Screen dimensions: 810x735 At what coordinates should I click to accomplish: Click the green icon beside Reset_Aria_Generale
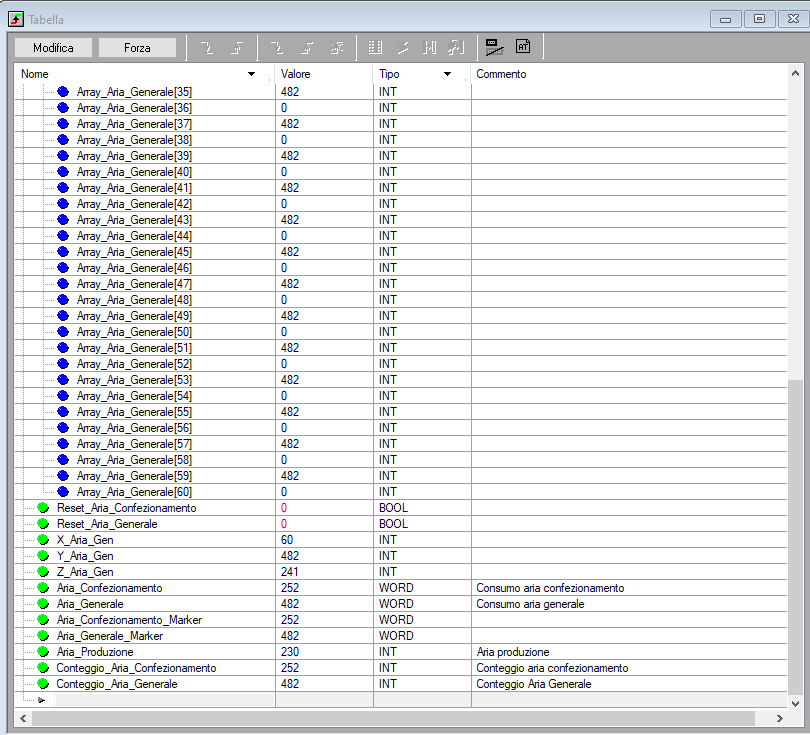pyautogui.click(x=43, y=524)
